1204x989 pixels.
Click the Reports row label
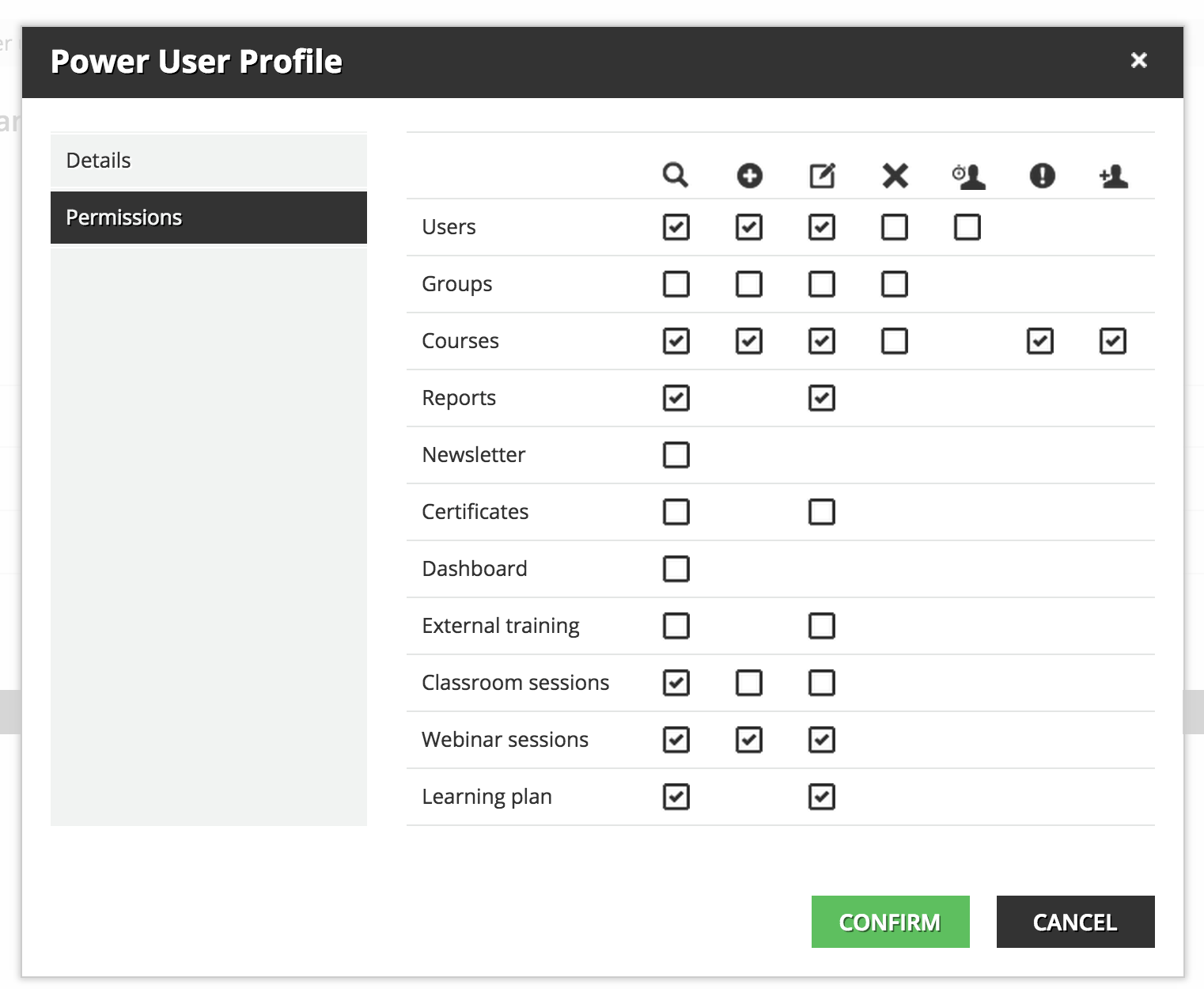tap(459, 398)
